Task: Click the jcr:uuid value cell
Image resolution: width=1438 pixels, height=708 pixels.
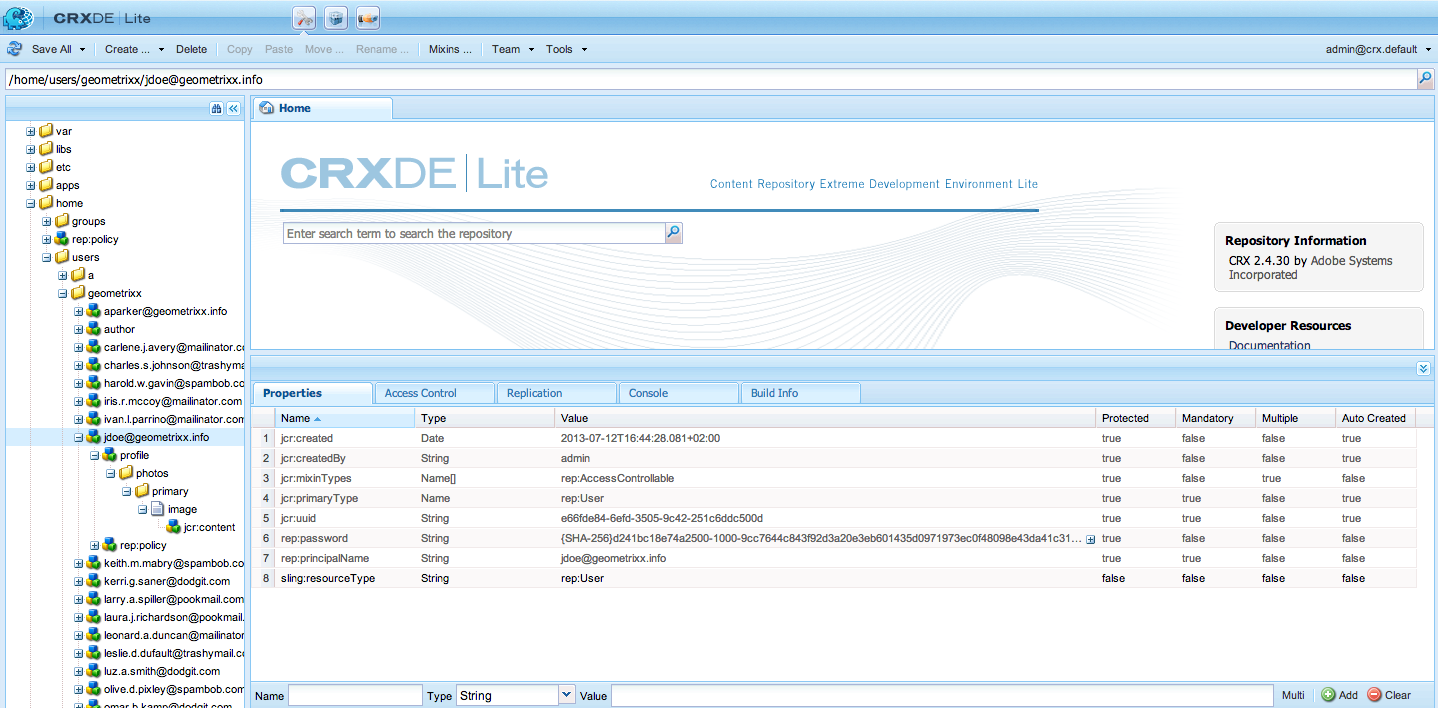Action: 825,518
